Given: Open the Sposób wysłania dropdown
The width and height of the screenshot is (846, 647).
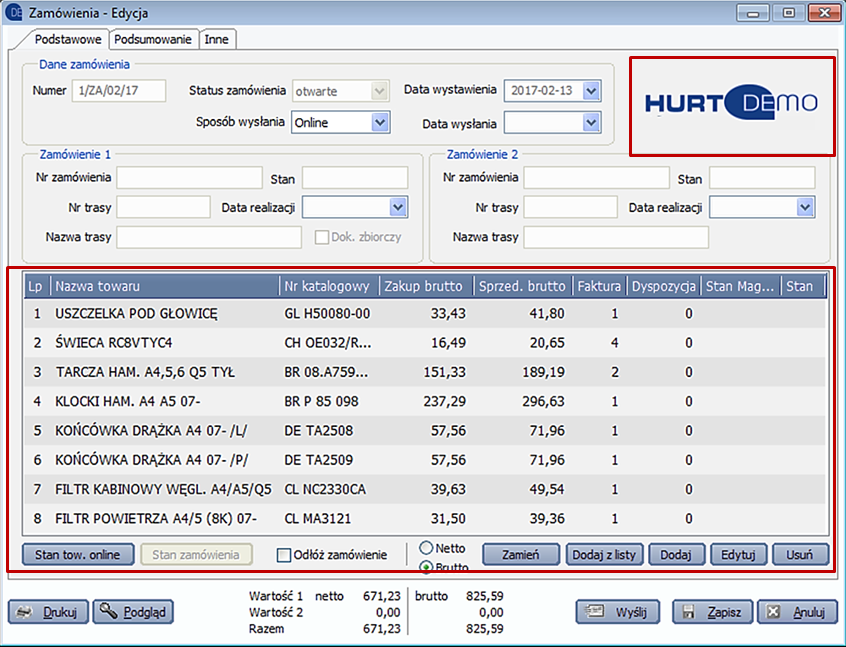Looking at the screenshot, I should 380,122.
